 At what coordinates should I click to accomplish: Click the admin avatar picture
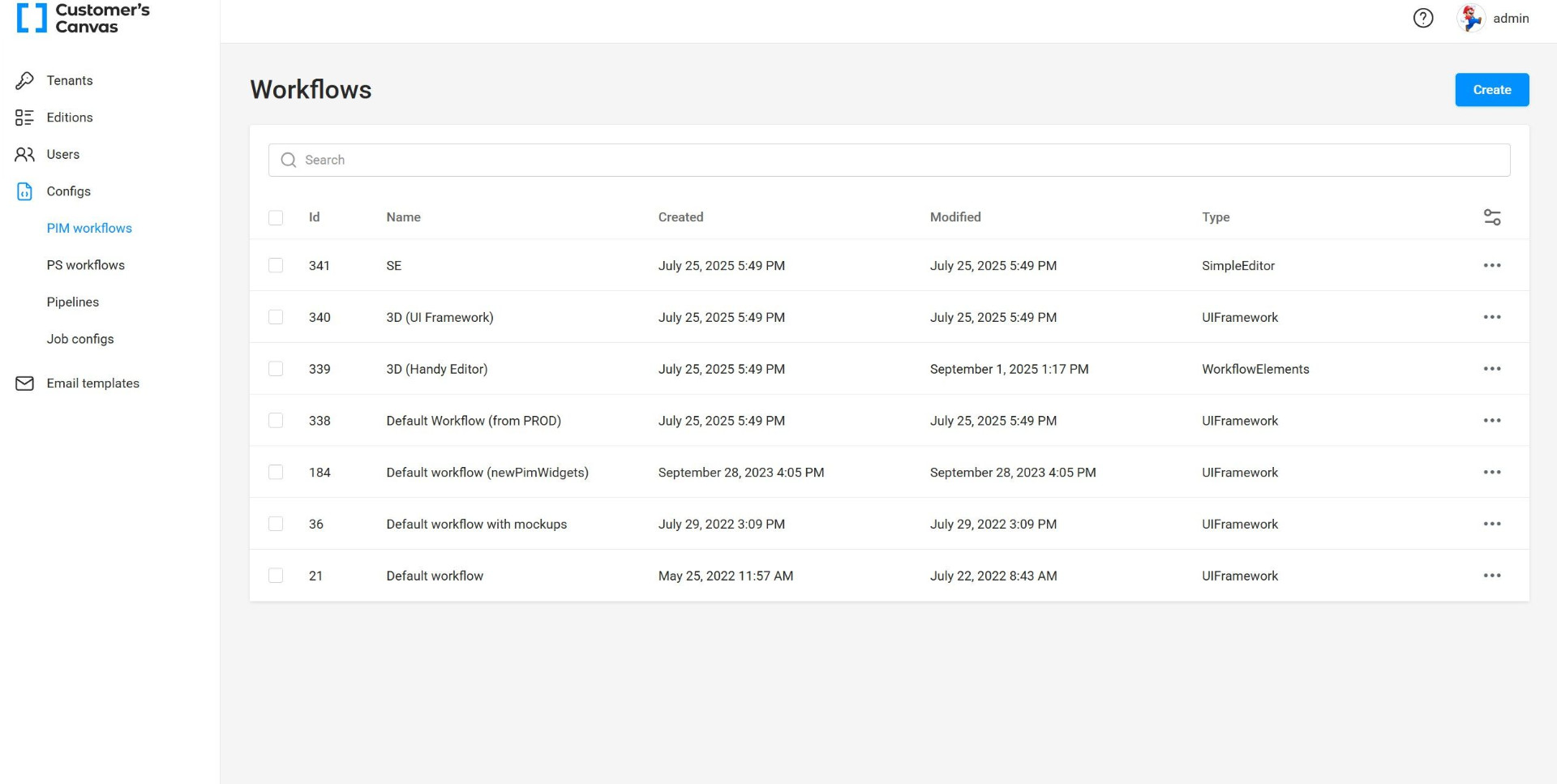[1470, 18]
